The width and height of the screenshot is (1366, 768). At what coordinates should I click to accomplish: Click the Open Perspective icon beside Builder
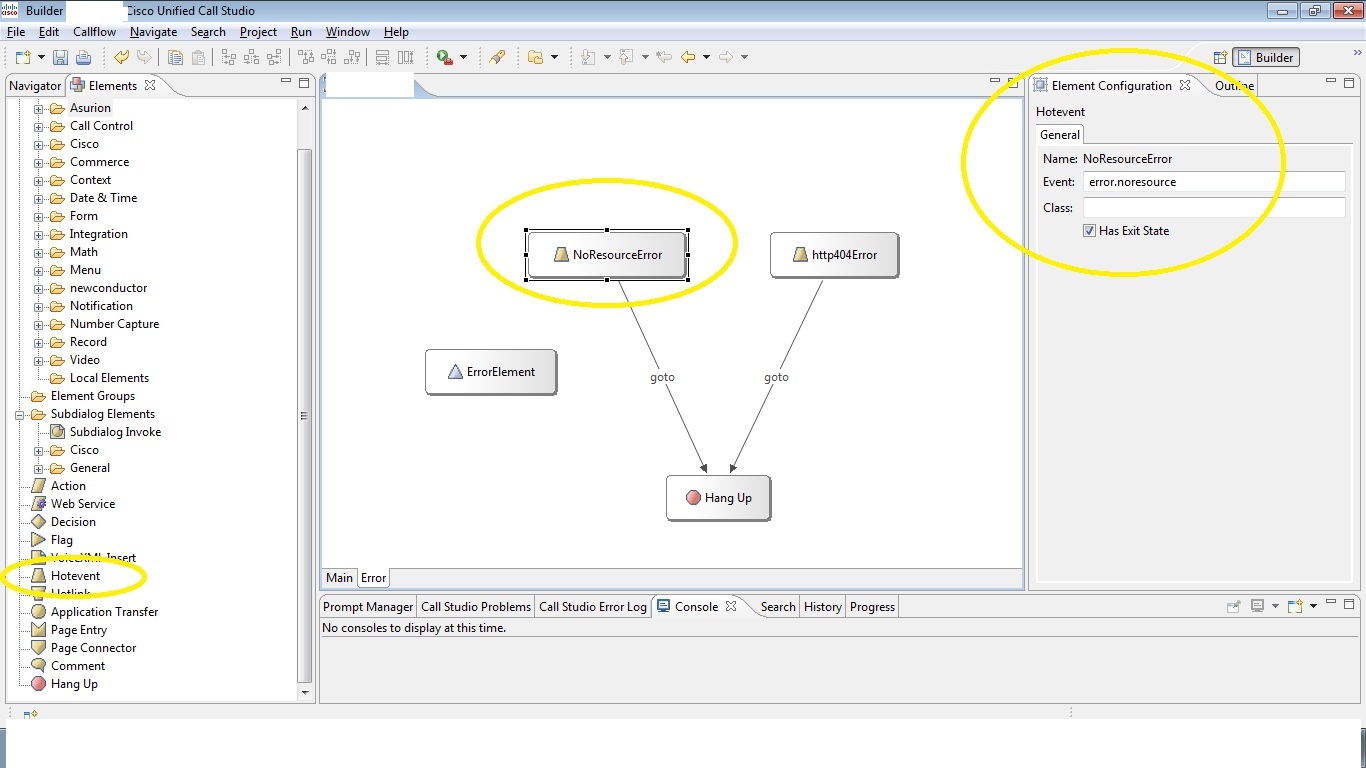click(x=1219, y=58)
